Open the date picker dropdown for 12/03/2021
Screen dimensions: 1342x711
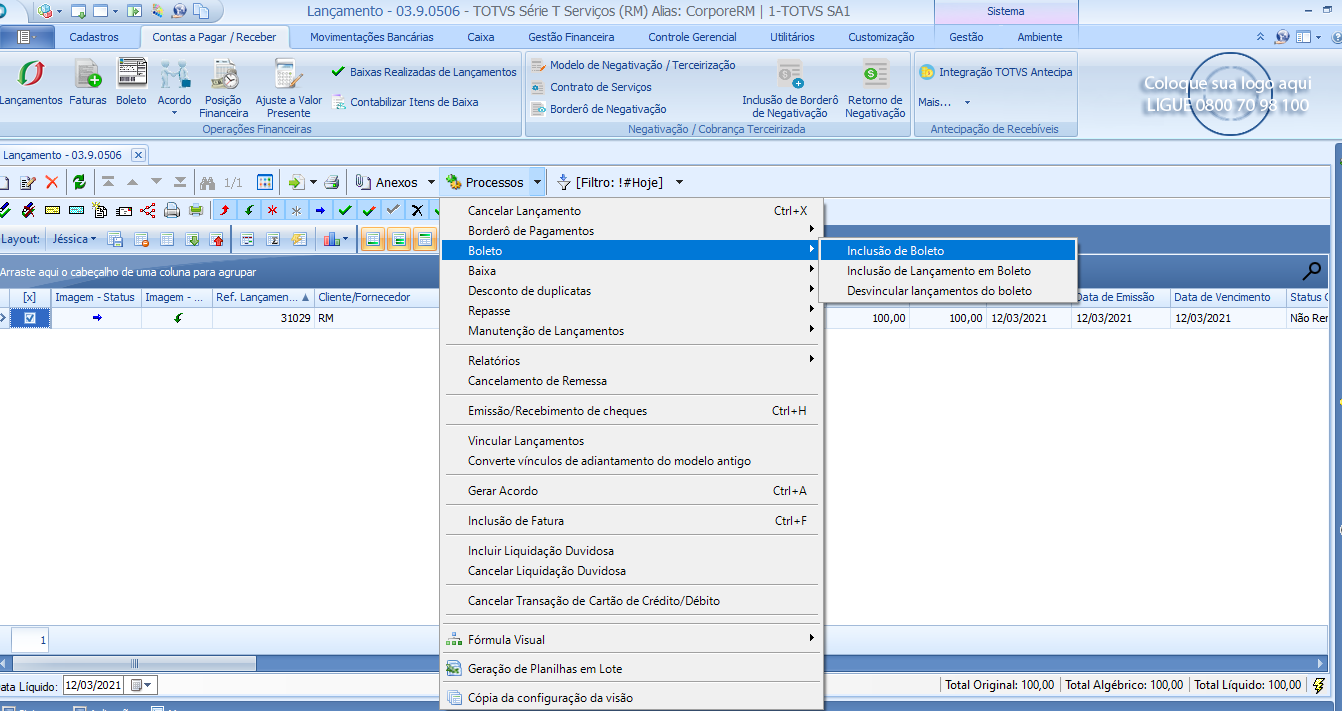coord(143,685)
